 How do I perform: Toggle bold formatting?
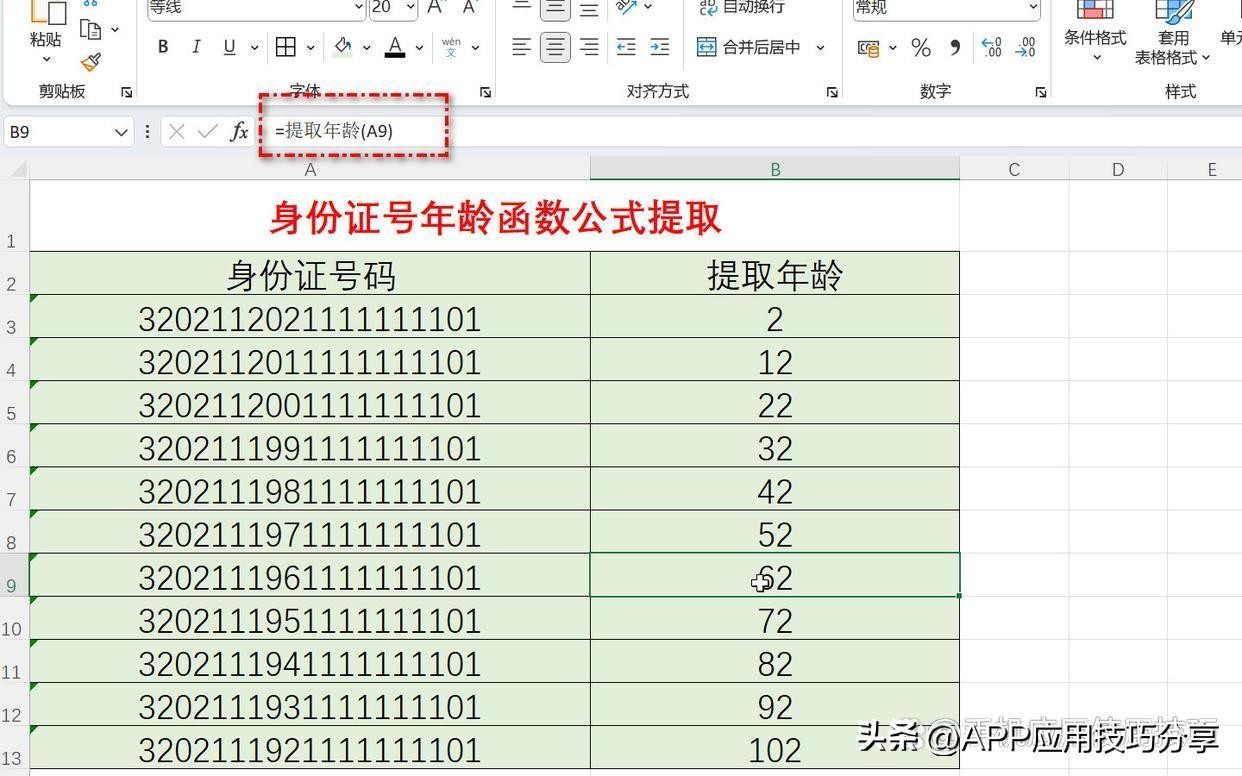[163, 47]
